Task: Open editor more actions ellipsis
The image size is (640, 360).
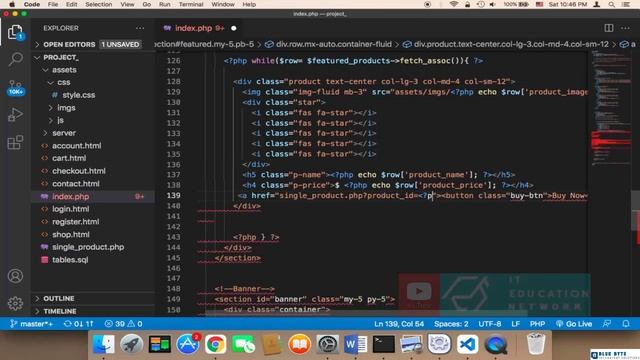Action: point(625,28)
